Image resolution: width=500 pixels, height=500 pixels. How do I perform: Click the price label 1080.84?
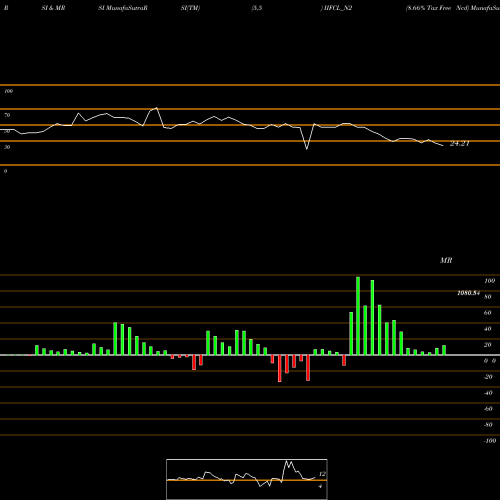click(x=469, y=293)
